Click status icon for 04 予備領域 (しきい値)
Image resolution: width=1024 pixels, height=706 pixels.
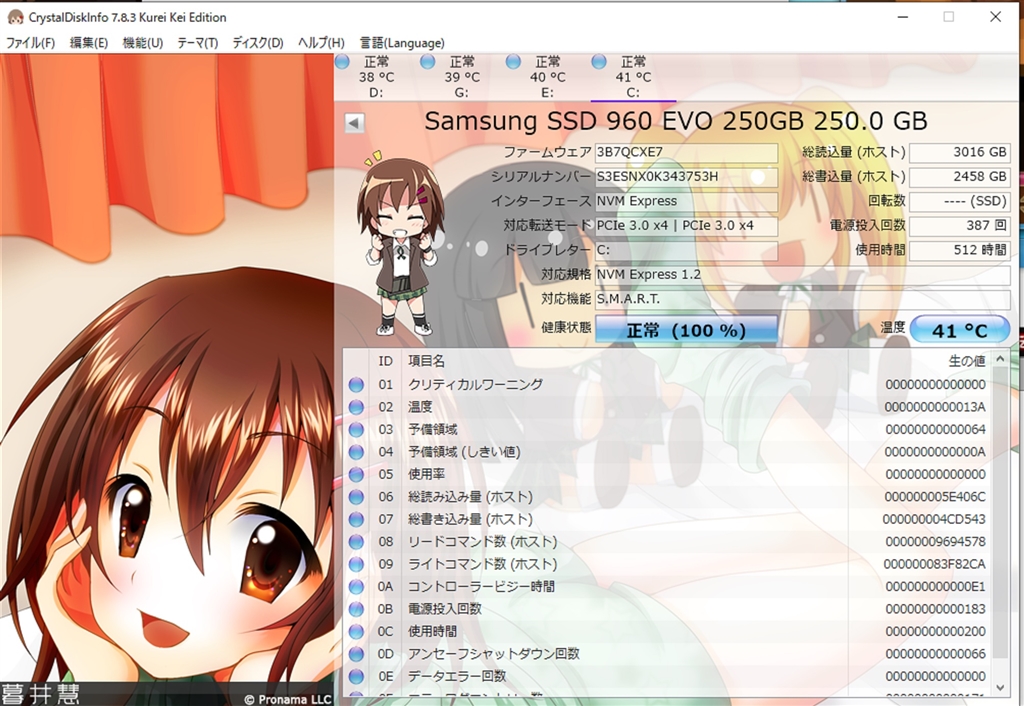click(x=356, y=452)
